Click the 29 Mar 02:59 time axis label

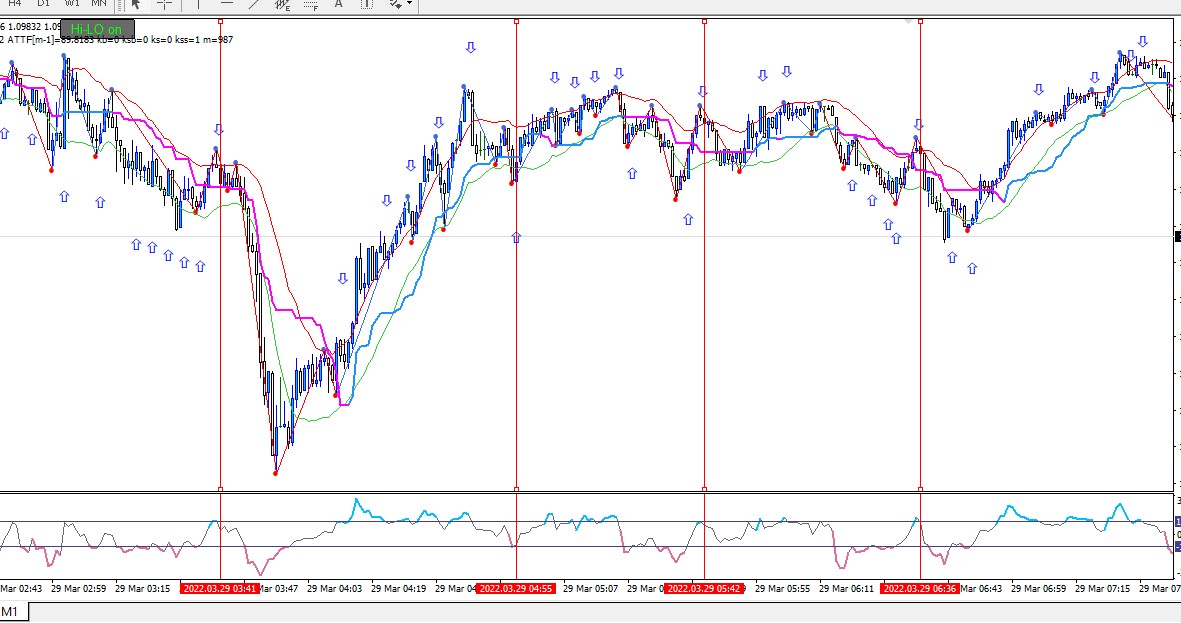pyautogui.click(x=78, y=588)
